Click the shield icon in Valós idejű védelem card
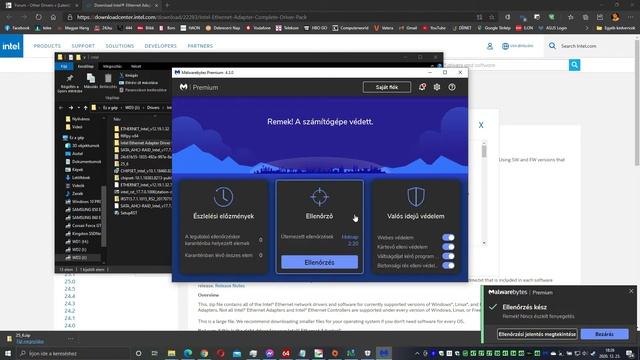Image resolution: width=640 pixels, height=360 pixels. 416,197
